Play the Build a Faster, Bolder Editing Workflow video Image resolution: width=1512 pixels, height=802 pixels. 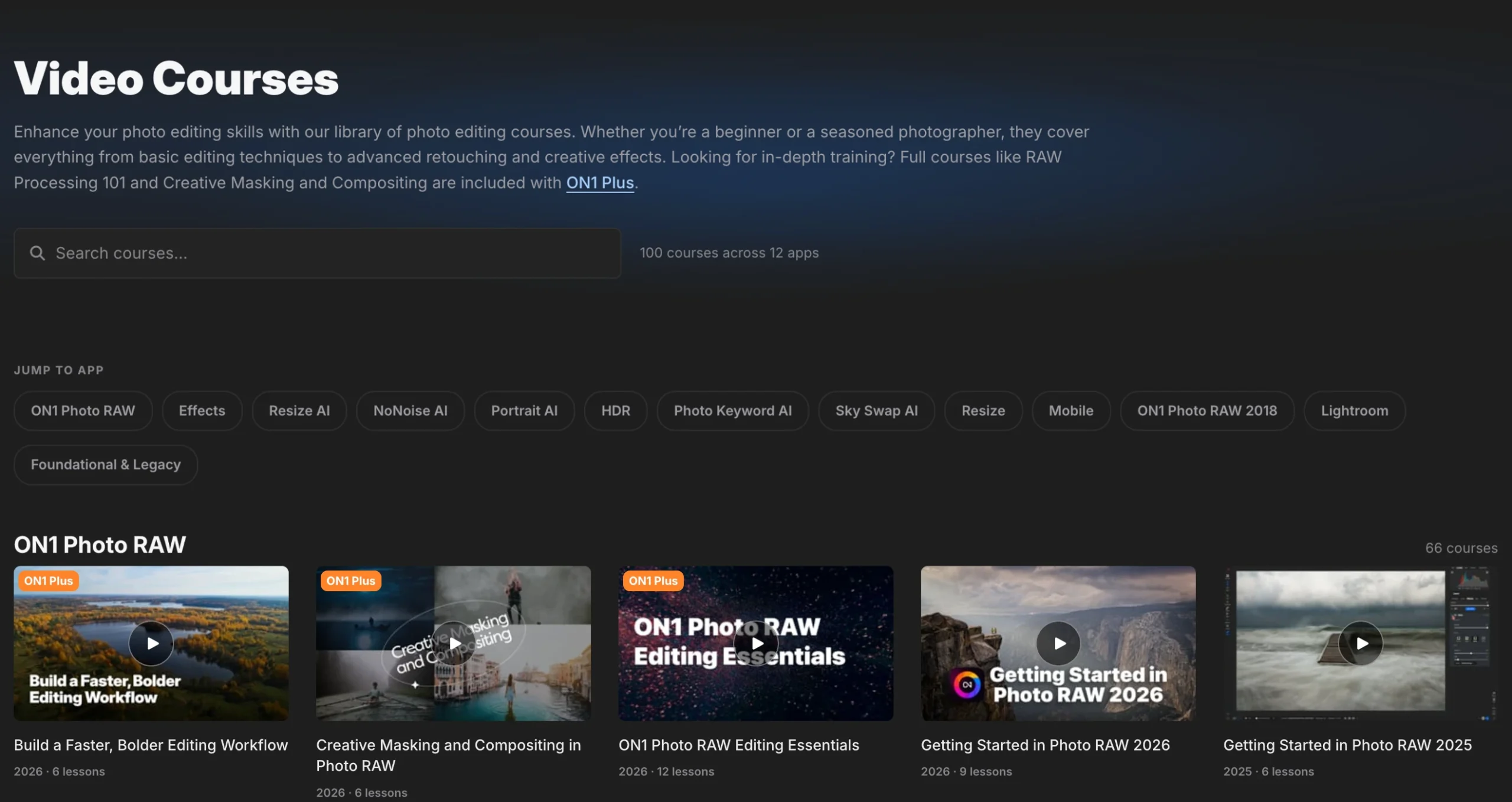pos(151,643)
